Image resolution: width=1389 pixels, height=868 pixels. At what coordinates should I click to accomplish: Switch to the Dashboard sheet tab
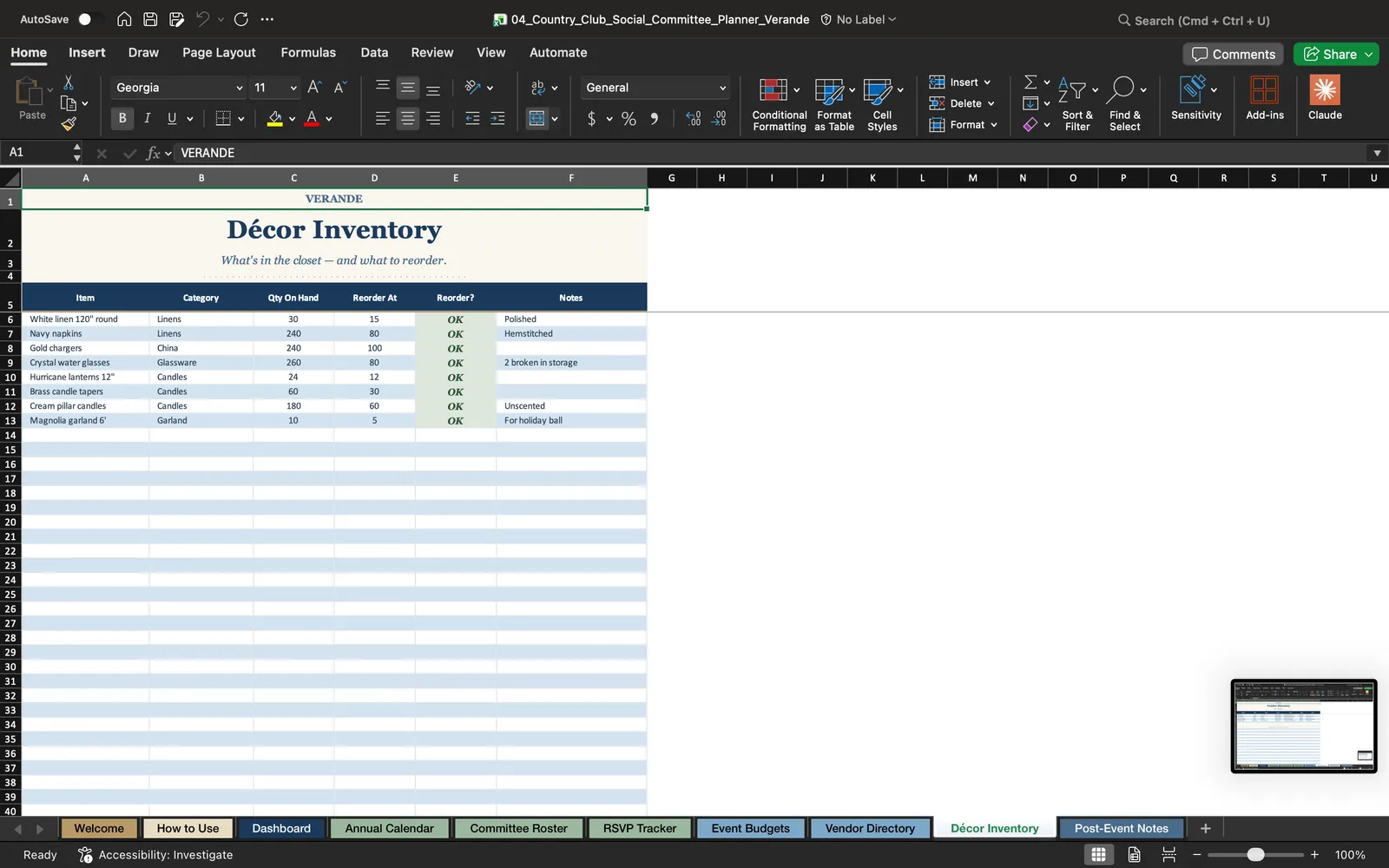[281, 828]
